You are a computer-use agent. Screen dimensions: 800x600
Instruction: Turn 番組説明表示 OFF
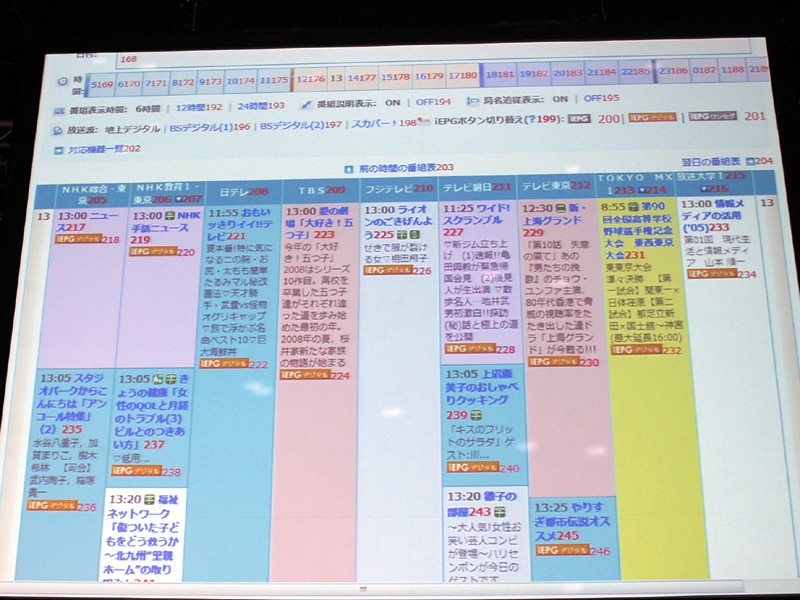click(424, 102)
